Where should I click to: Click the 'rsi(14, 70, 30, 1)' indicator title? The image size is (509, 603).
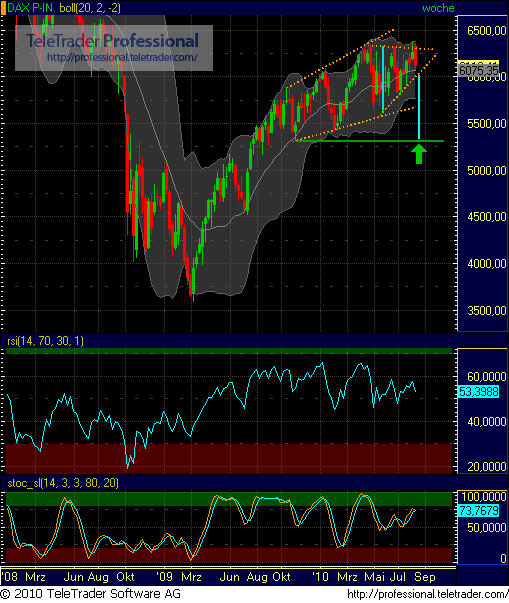[45, 341]
